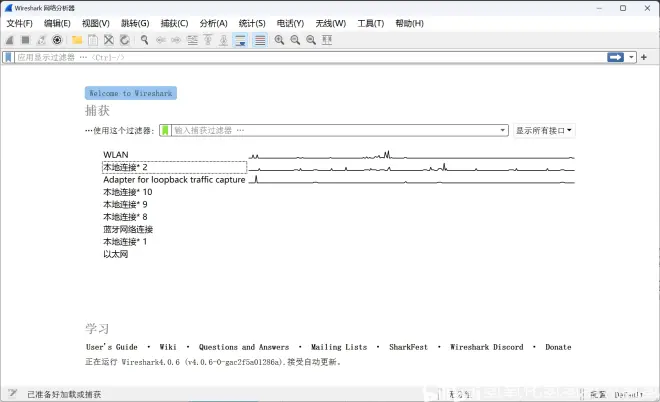Open the Donate link

click(x=558, y=347)
